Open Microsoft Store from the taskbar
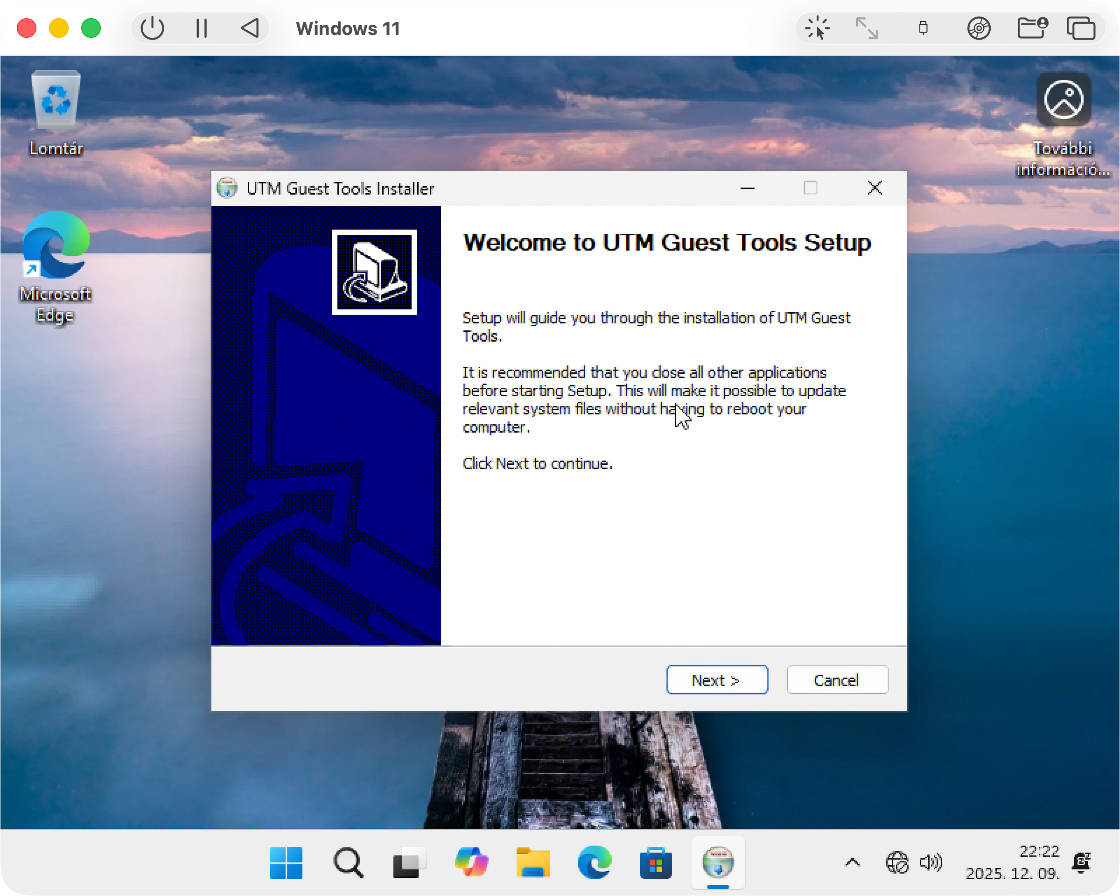The width and height of the screenshot is (1120, 896). pyautogui.click(x=656, y=862)
